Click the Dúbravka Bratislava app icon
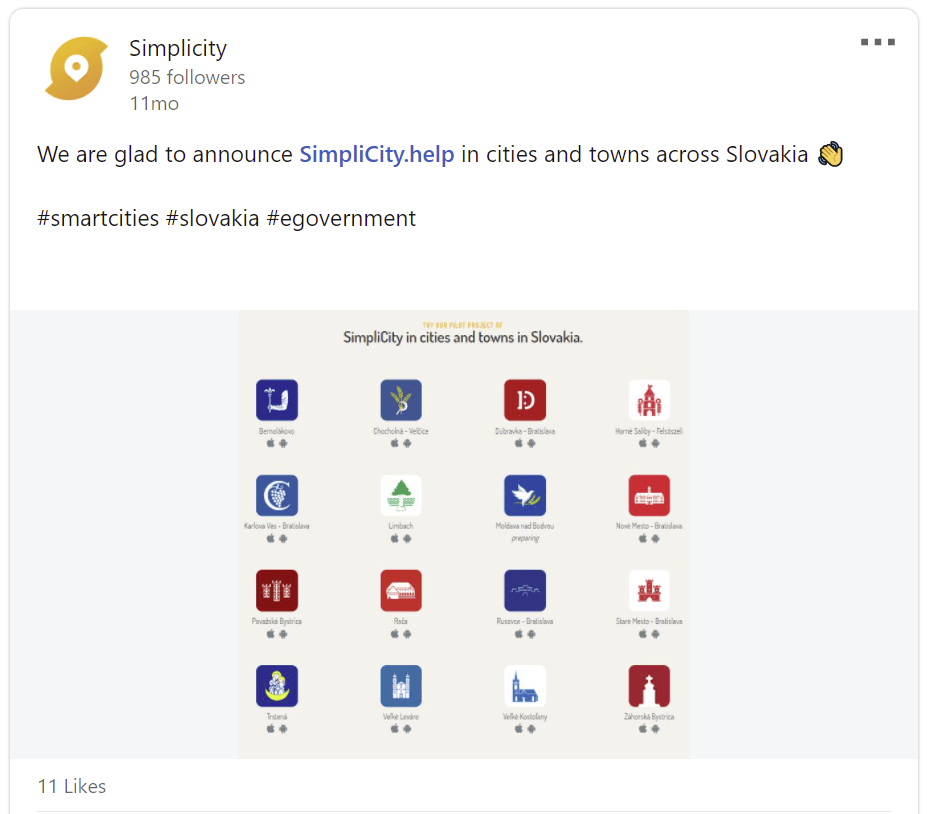Image resolution: width=927 pixels, height=814 pixels. pos(525,400)
